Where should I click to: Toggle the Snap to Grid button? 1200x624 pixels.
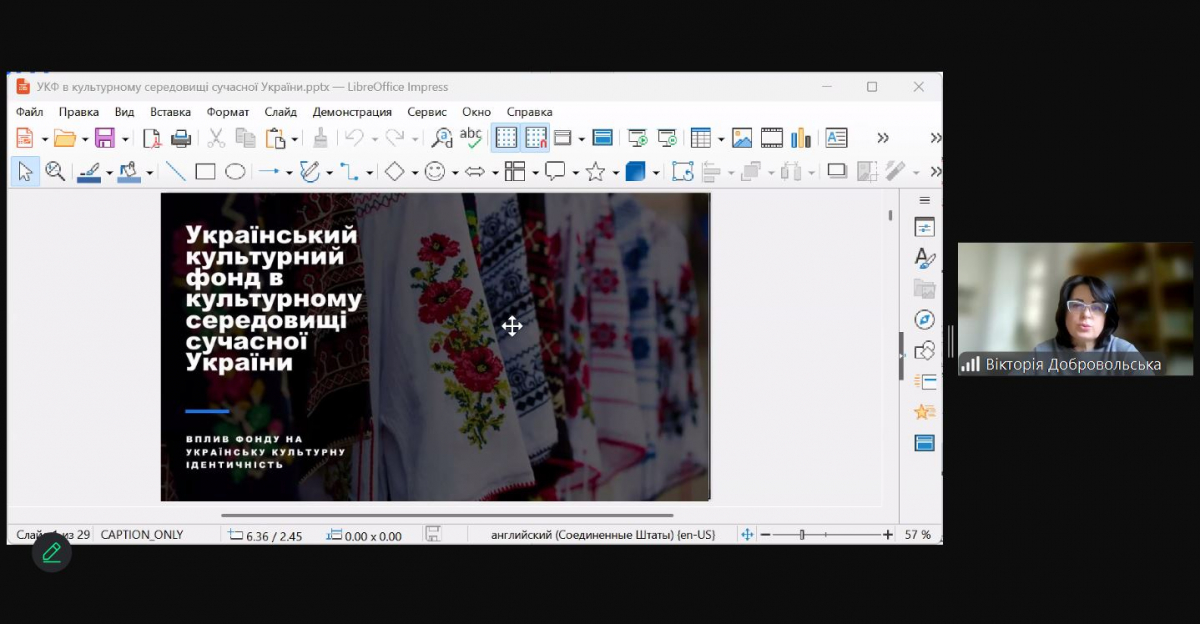point(536,138)
